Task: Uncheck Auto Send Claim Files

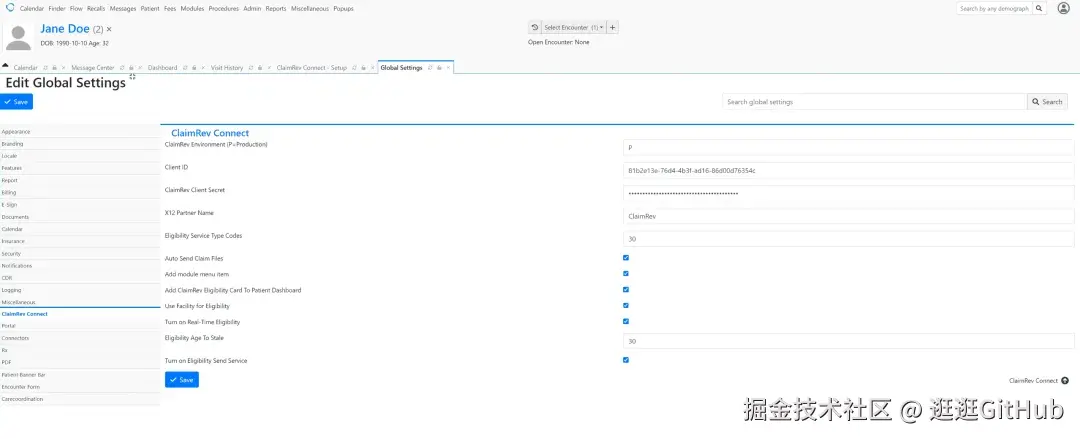Action: 625,258
